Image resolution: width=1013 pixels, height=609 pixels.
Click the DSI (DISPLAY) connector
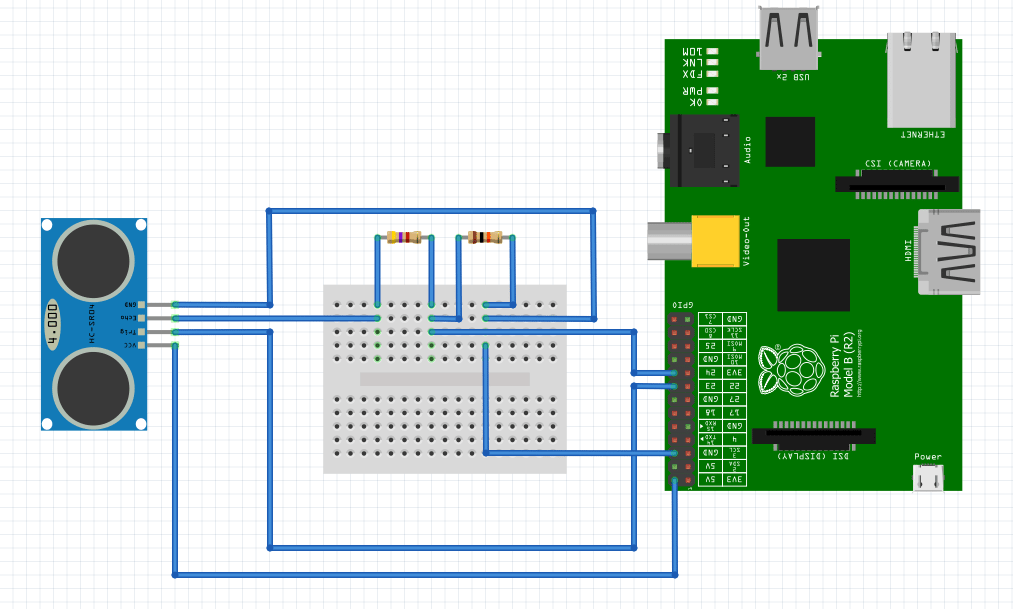click(812, 436)
